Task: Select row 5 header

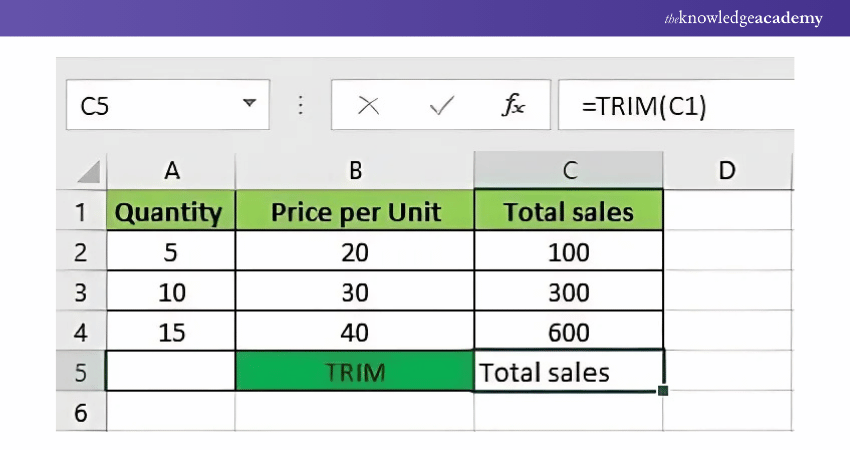Action: click(x=81, y=372)
